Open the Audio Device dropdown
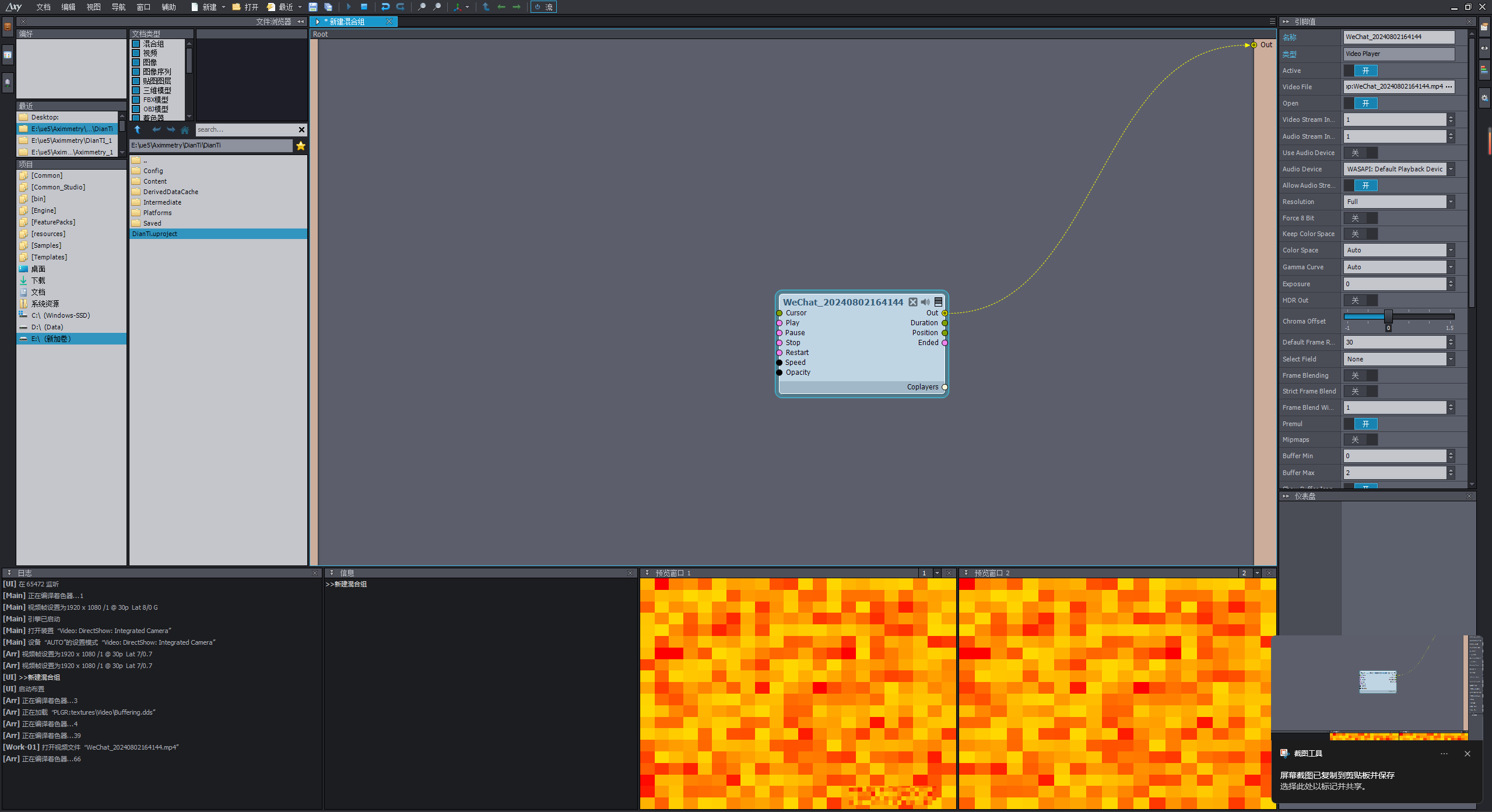Screen dimensions: 1492x812 pyautogui.click(x=1451, y=169)
